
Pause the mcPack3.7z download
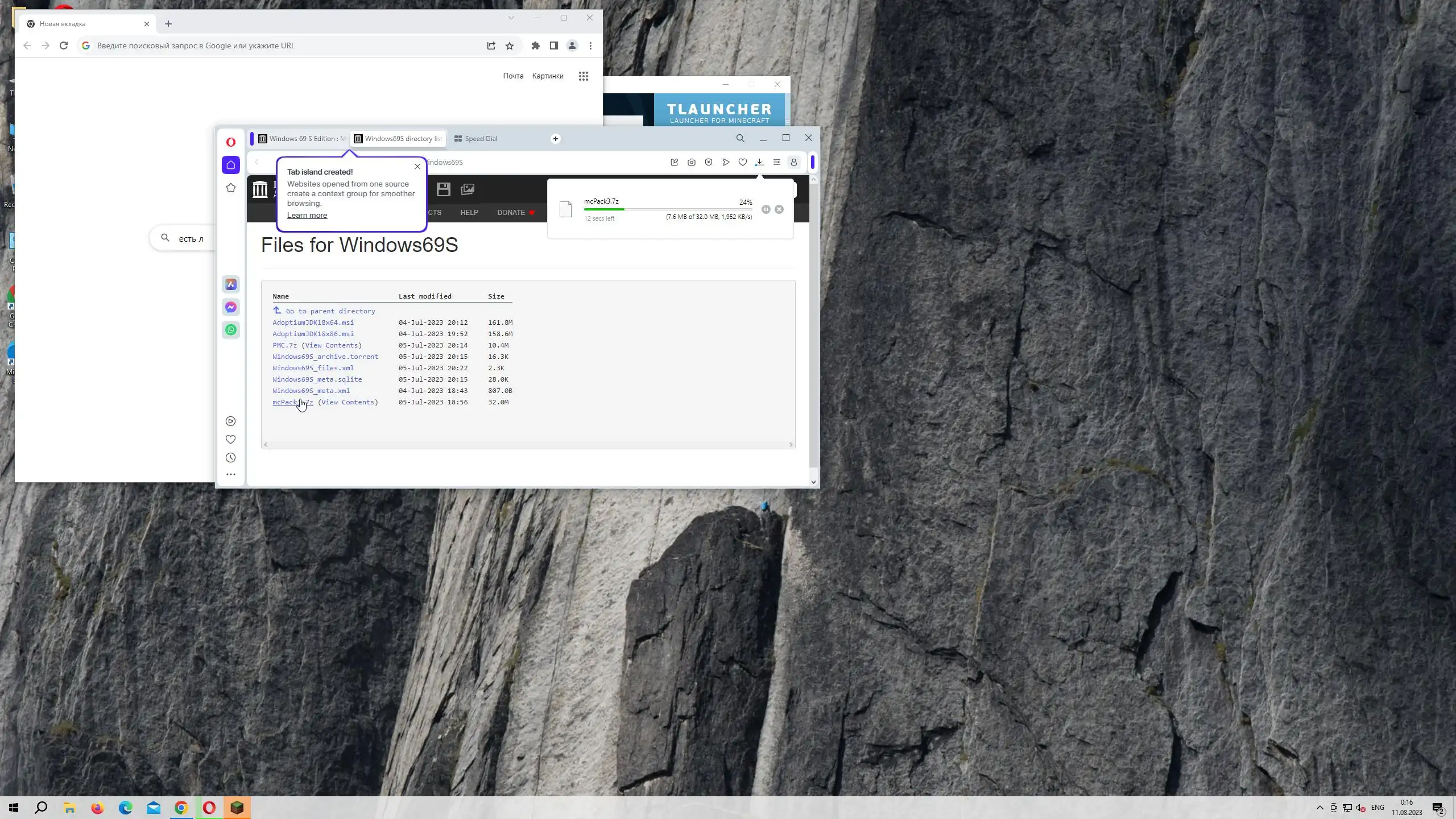tap(766, 209)
